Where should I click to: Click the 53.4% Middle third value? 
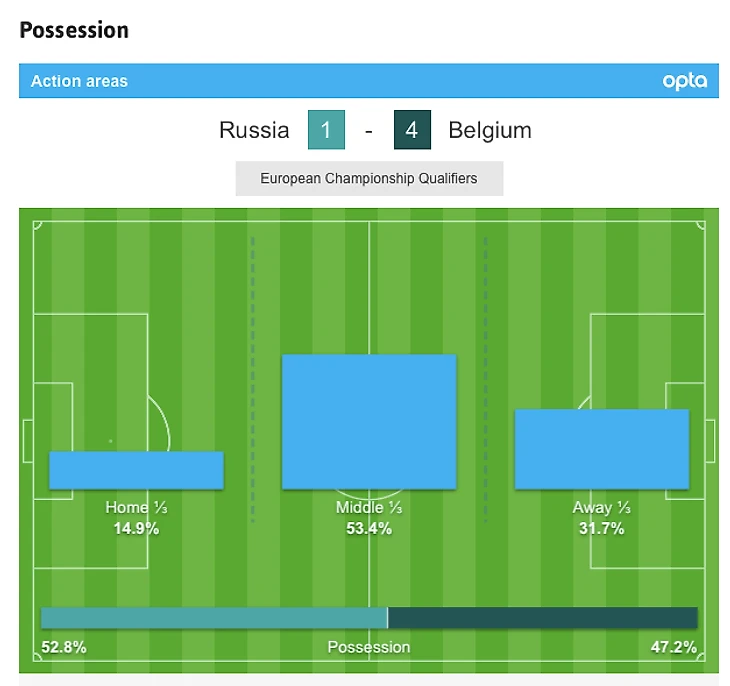pyautogui.click(x=369, y=528)
